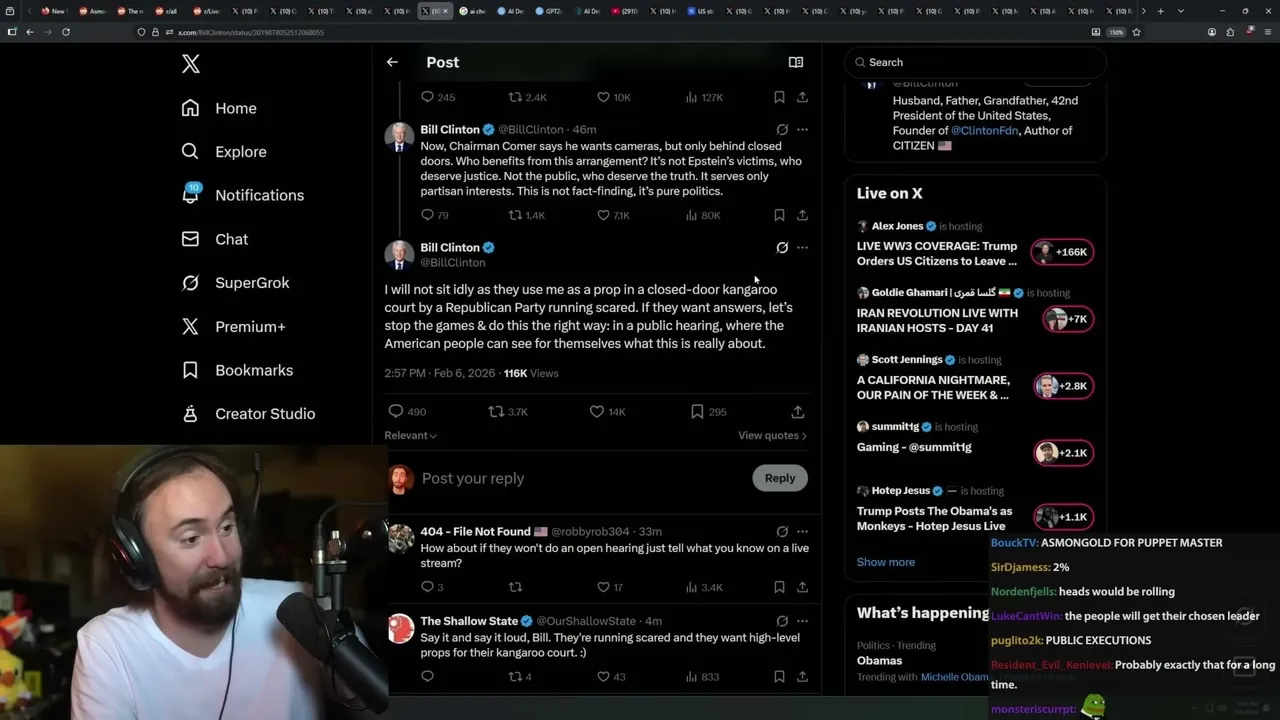1280x720 pixels.
Task: Click the browser back arrow
Action: (30, 32)
